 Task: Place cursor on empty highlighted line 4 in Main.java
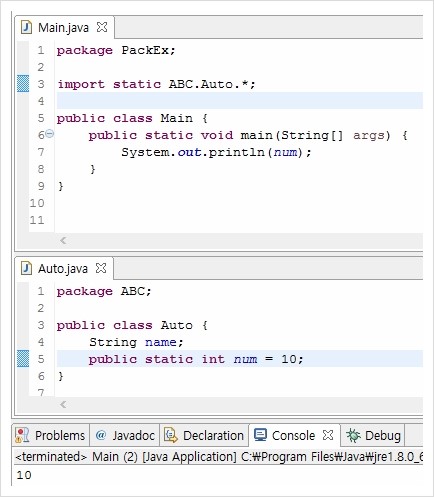tap(240, 101)
